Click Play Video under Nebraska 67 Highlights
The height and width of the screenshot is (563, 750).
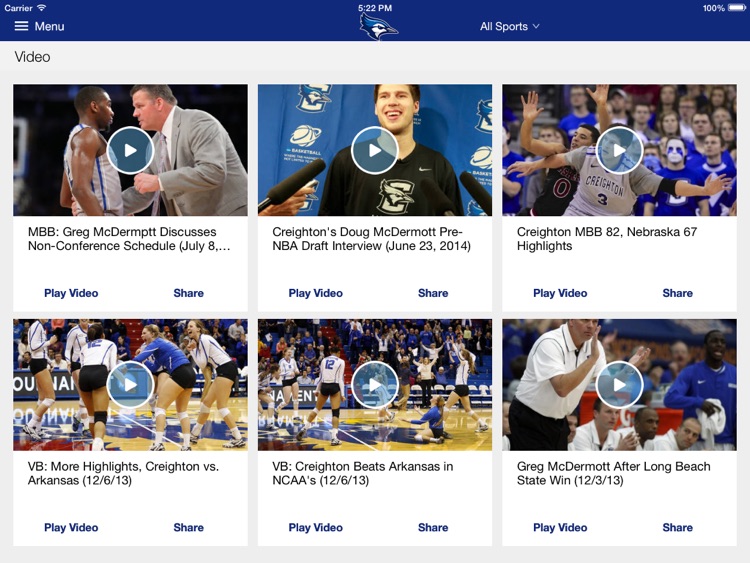tap(560, 293)
